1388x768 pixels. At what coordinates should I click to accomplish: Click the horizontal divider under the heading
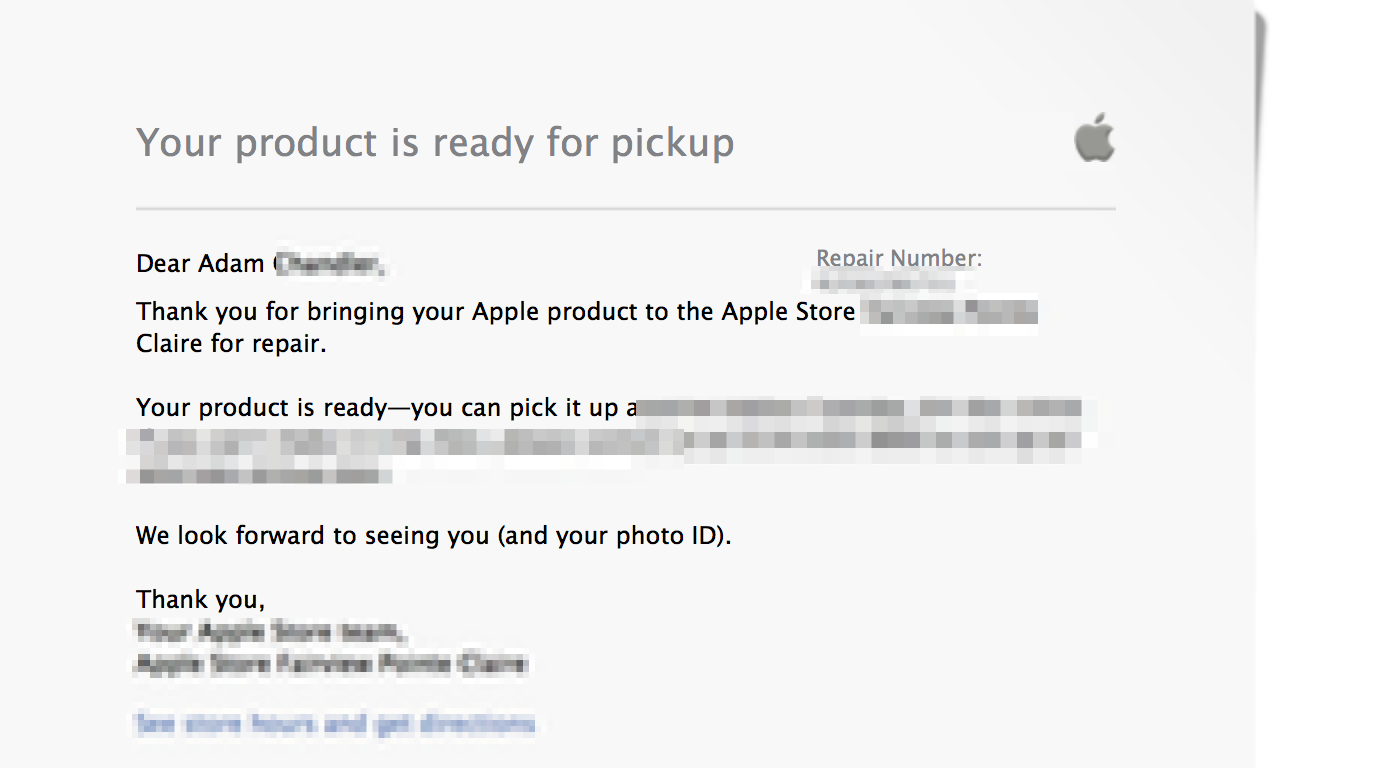[625, 209]
